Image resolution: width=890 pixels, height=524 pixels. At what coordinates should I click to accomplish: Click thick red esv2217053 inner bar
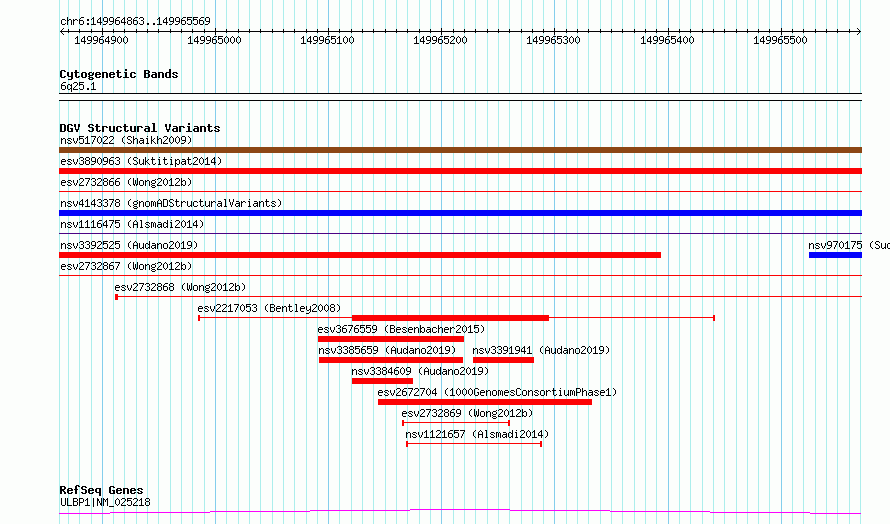451,318
